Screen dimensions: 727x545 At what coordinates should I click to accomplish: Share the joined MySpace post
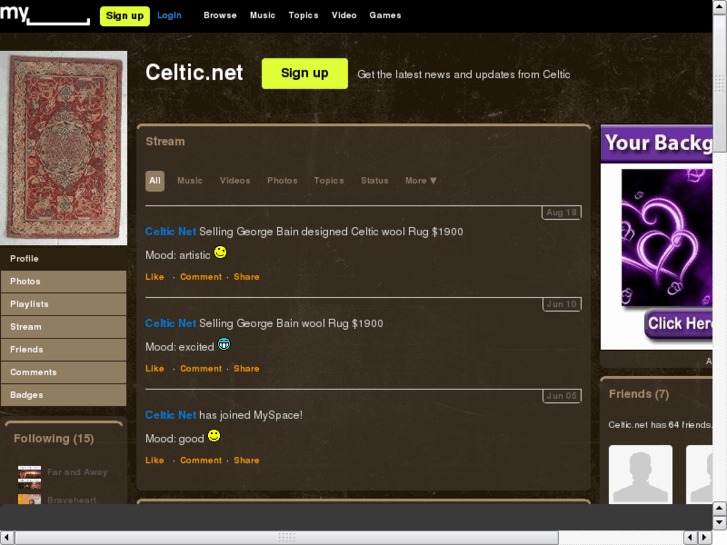246,461
